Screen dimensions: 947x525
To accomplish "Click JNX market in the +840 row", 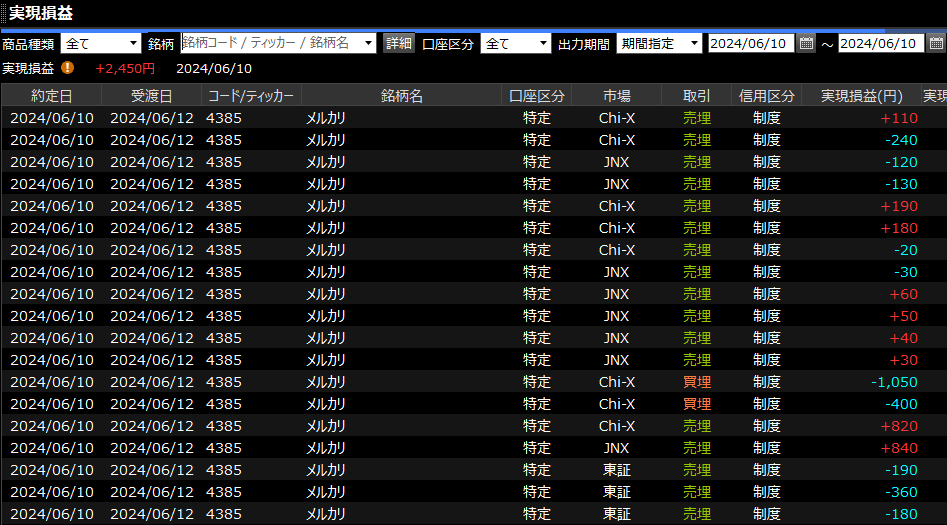I will [x=617, y=448].
